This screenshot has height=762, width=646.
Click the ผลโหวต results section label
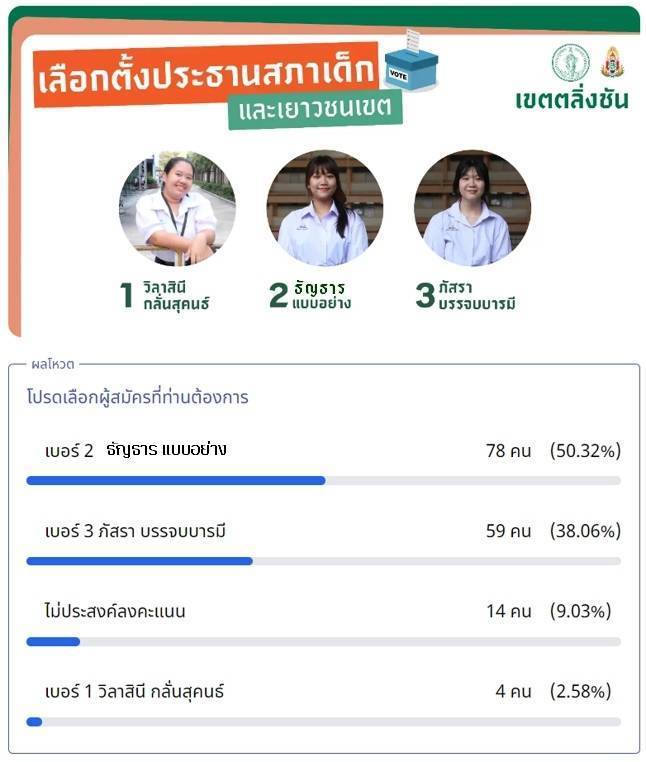(52, 364)
